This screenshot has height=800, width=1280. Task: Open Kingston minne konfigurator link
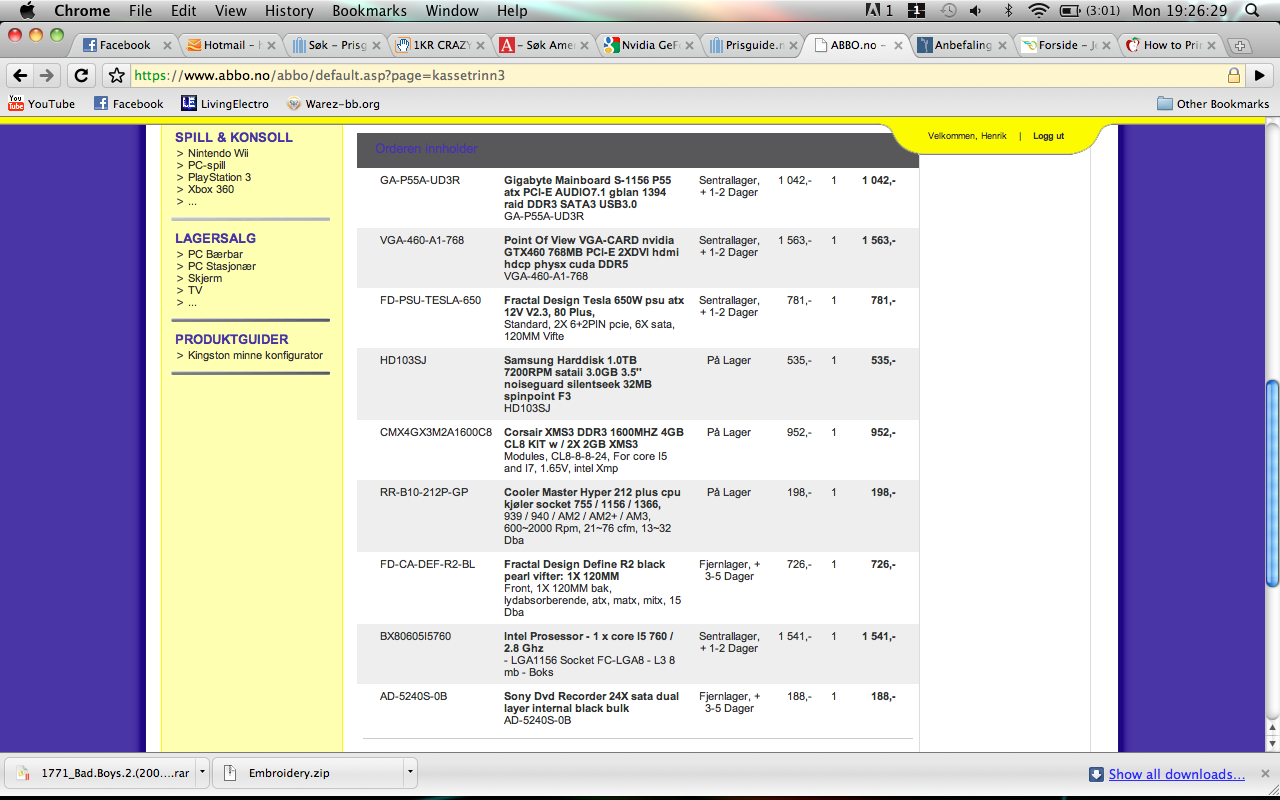pyautogui.click(x=255, y=355)
